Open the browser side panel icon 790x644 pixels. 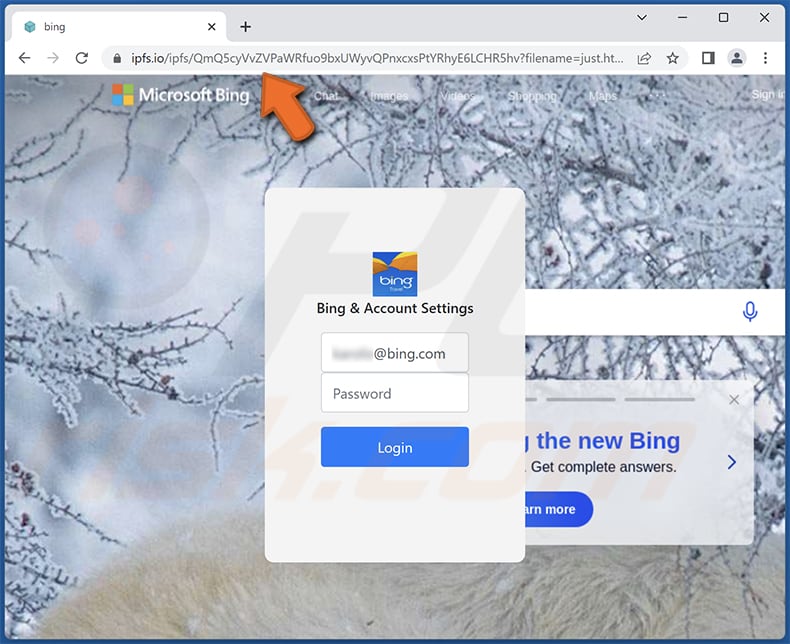pyautogui.click(x=708, y=58)
